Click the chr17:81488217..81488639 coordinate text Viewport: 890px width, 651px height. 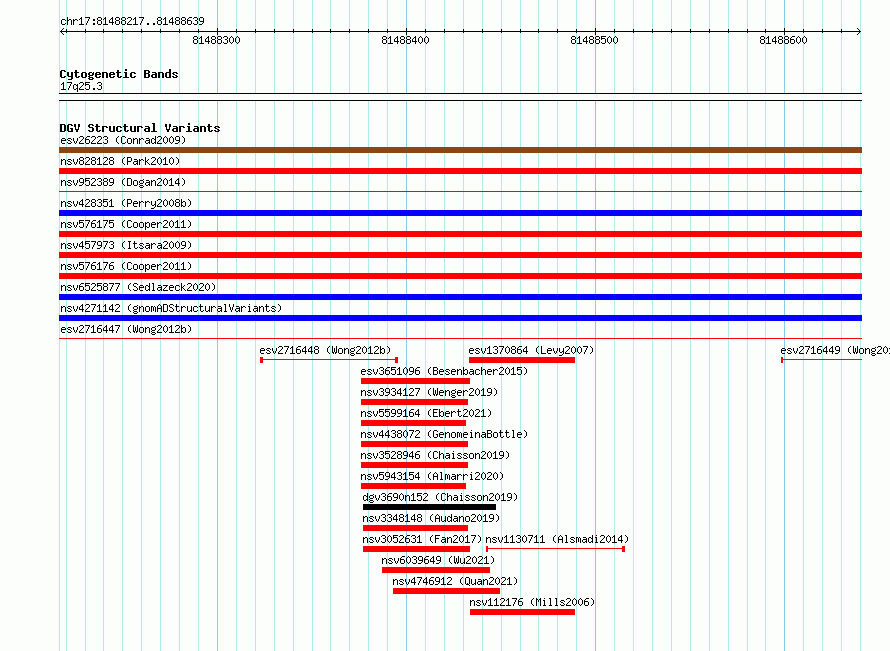click(x=132, y=21)
